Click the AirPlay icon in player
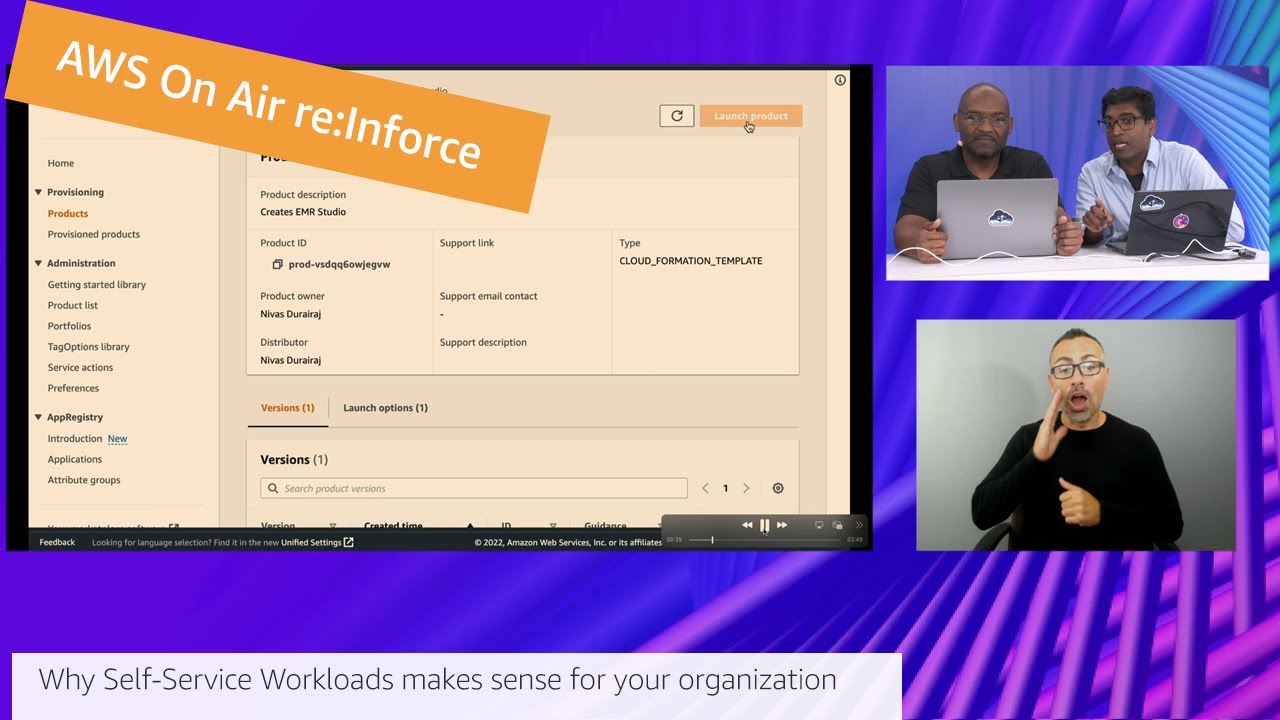This screenshot has height=720, width=1280. (819, 525)
